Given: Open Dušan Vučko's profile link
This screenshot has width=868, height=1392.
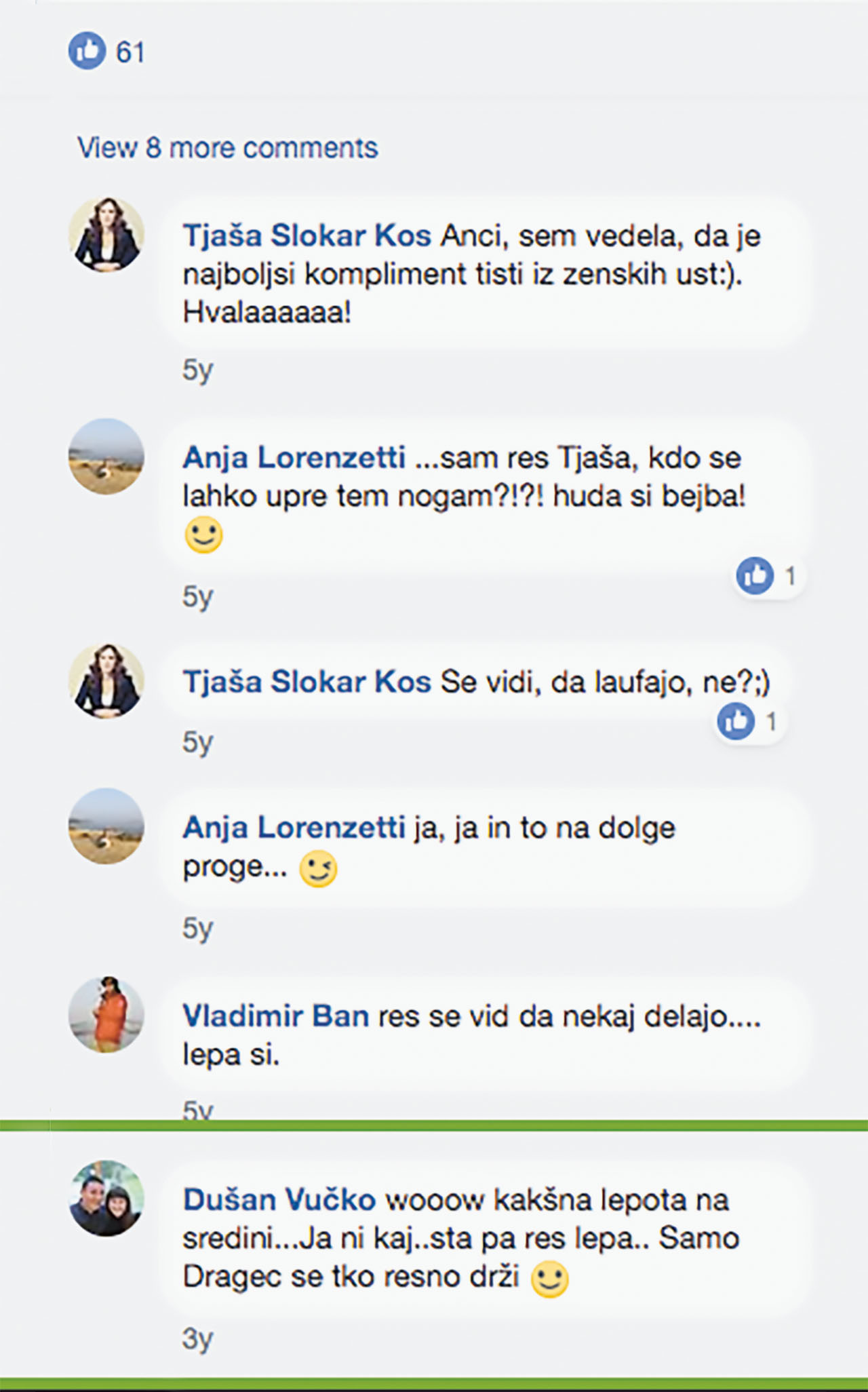Looking at the screenshot, I should click(x=279, y=1199).
